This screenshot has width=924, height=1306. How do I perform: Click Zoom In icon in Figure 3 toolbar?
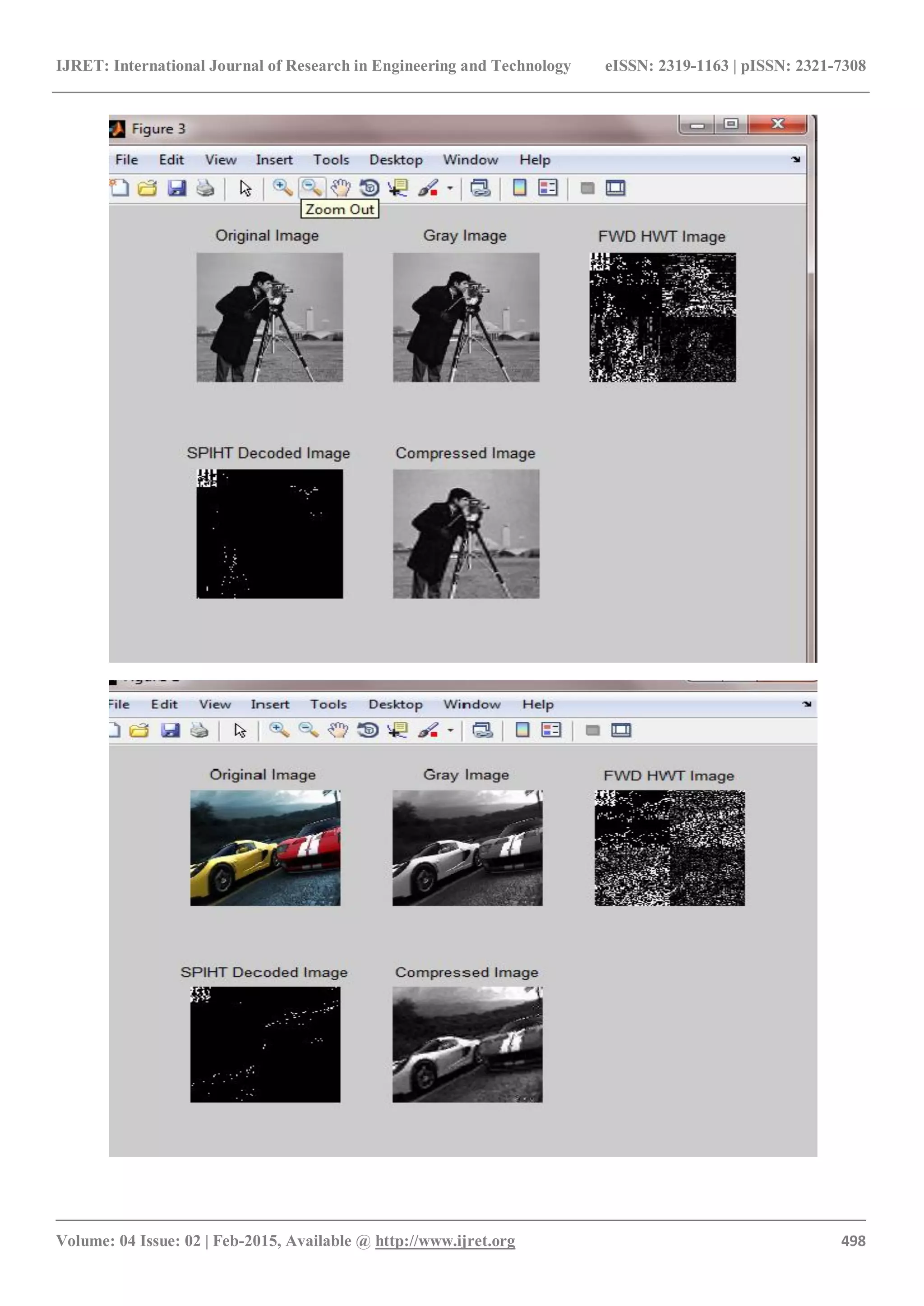[x=282, y=188]
